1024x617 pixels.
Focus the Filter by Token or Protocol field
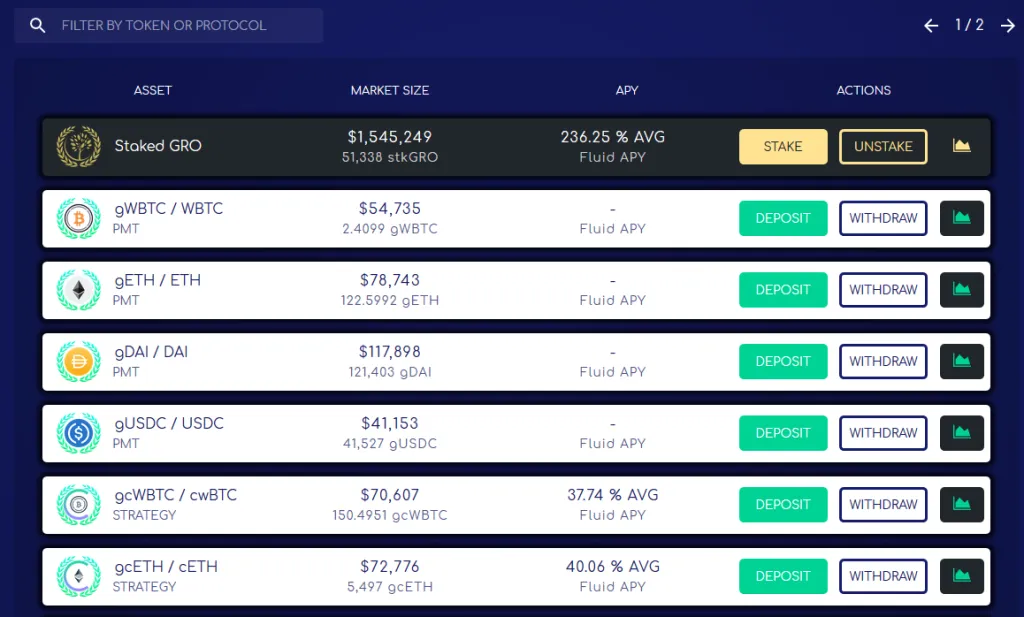tap(168, 25)
